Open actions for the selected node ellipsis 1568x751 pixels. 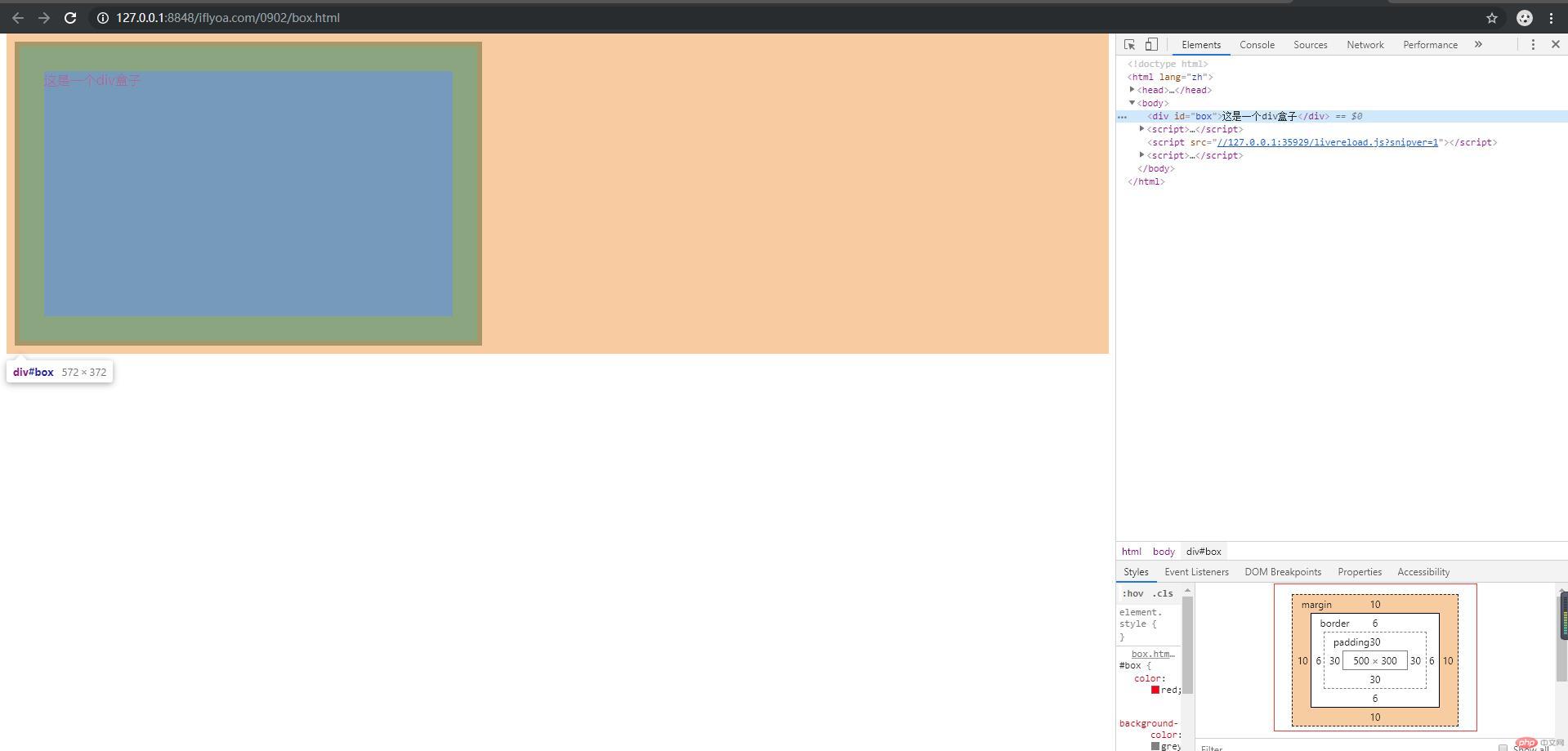click(1122, 117)
